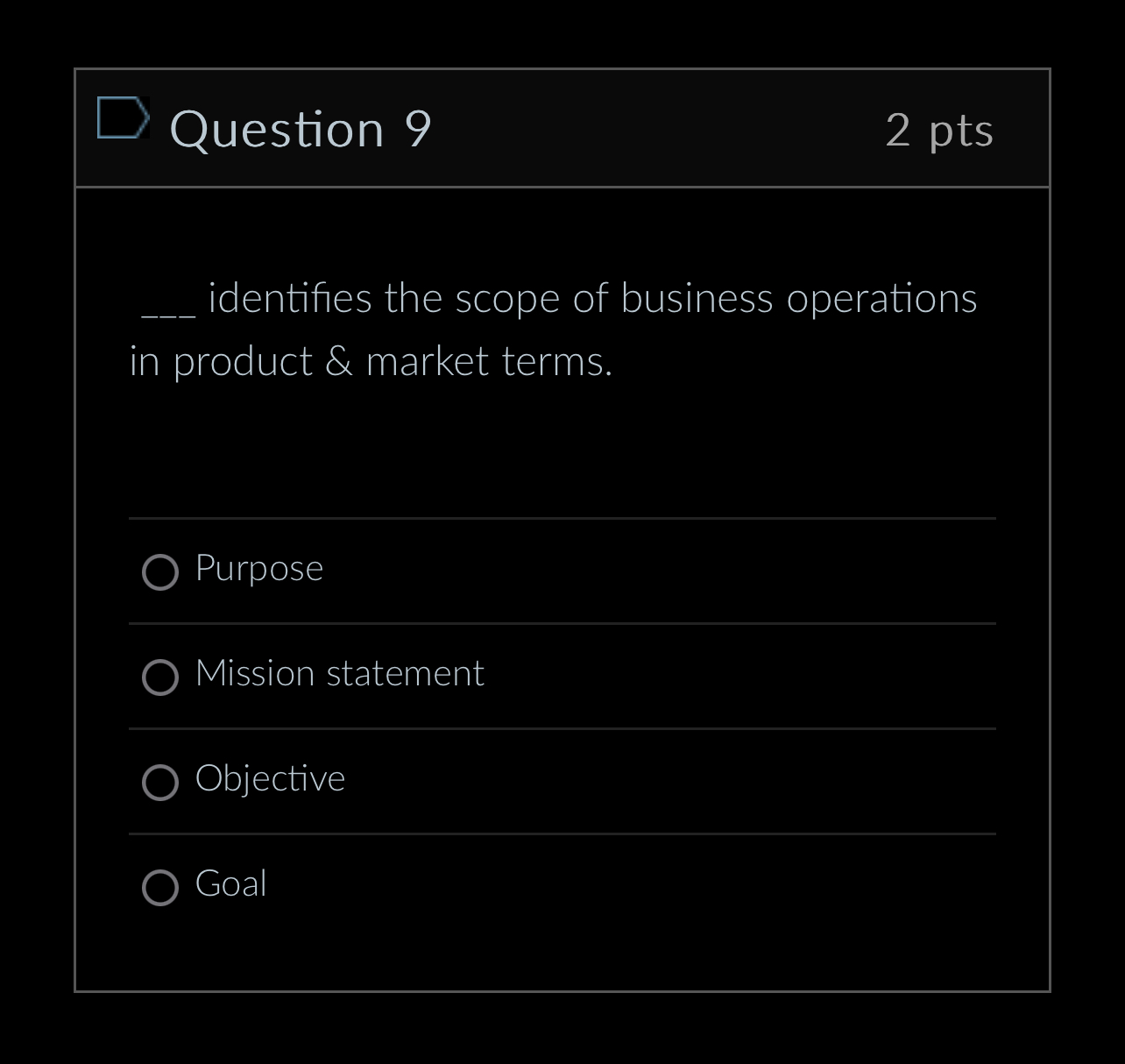
Task: Click the divider above Purpose option
Action: pyautogui.click(x=562, y=519)
